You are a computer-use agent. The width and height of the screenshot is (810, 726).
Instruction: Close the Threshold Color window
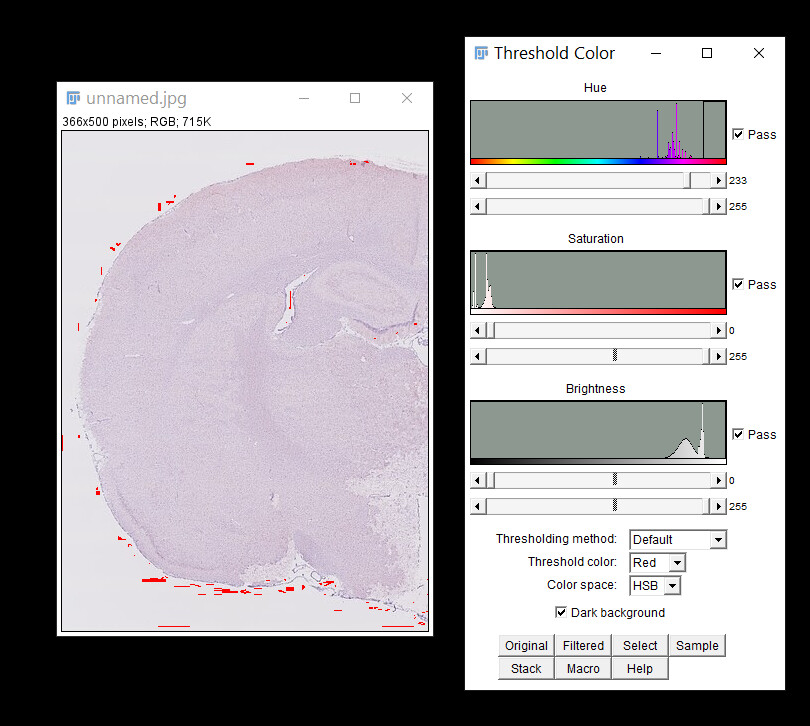click(759, 53)
